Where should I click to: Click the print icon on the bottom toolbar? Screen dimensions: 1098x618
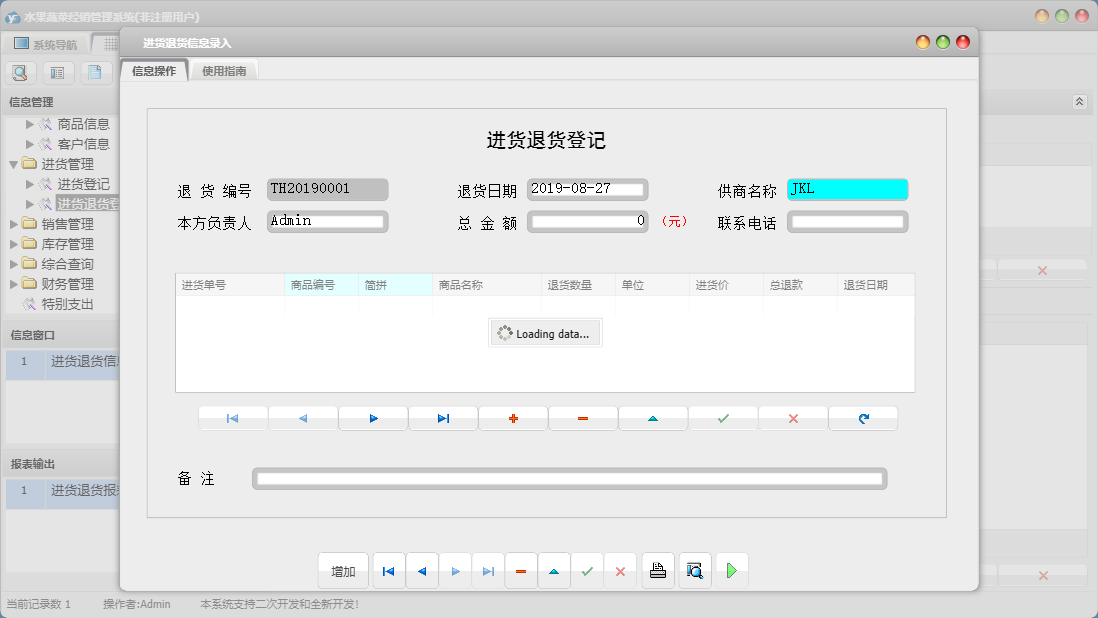pyautogui.click(x=657, y=570)
